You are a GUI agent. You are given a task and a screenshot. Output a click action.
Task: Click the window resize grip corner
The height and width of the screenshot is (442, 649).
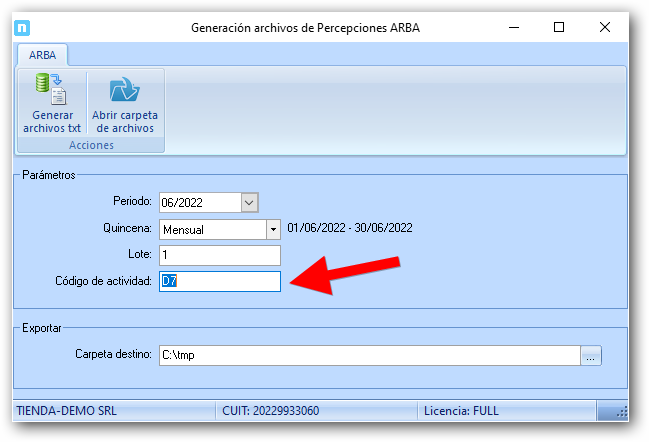pos(621,412)
